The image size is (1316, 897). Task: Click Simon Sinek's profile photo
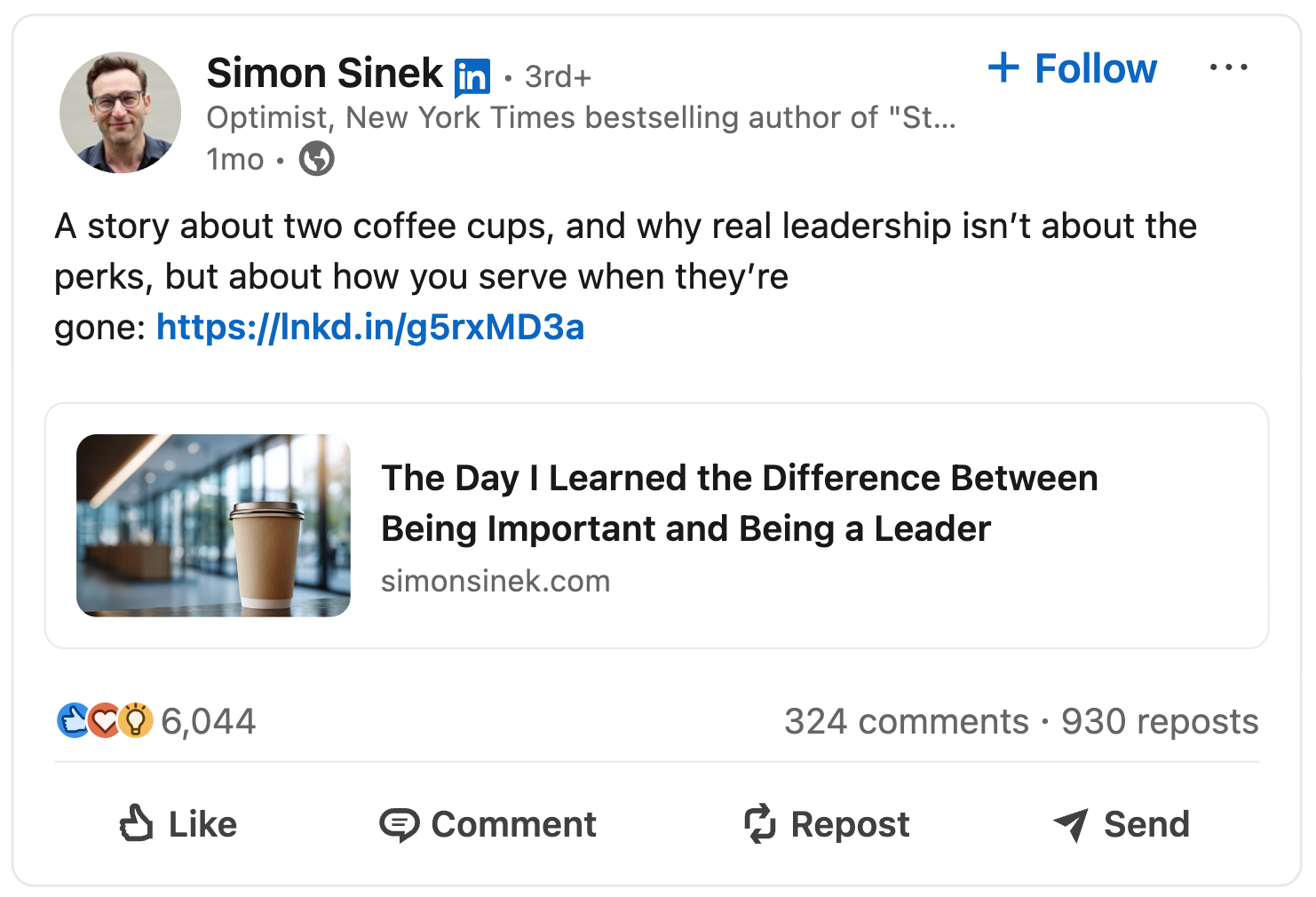(x=120, y=113)
